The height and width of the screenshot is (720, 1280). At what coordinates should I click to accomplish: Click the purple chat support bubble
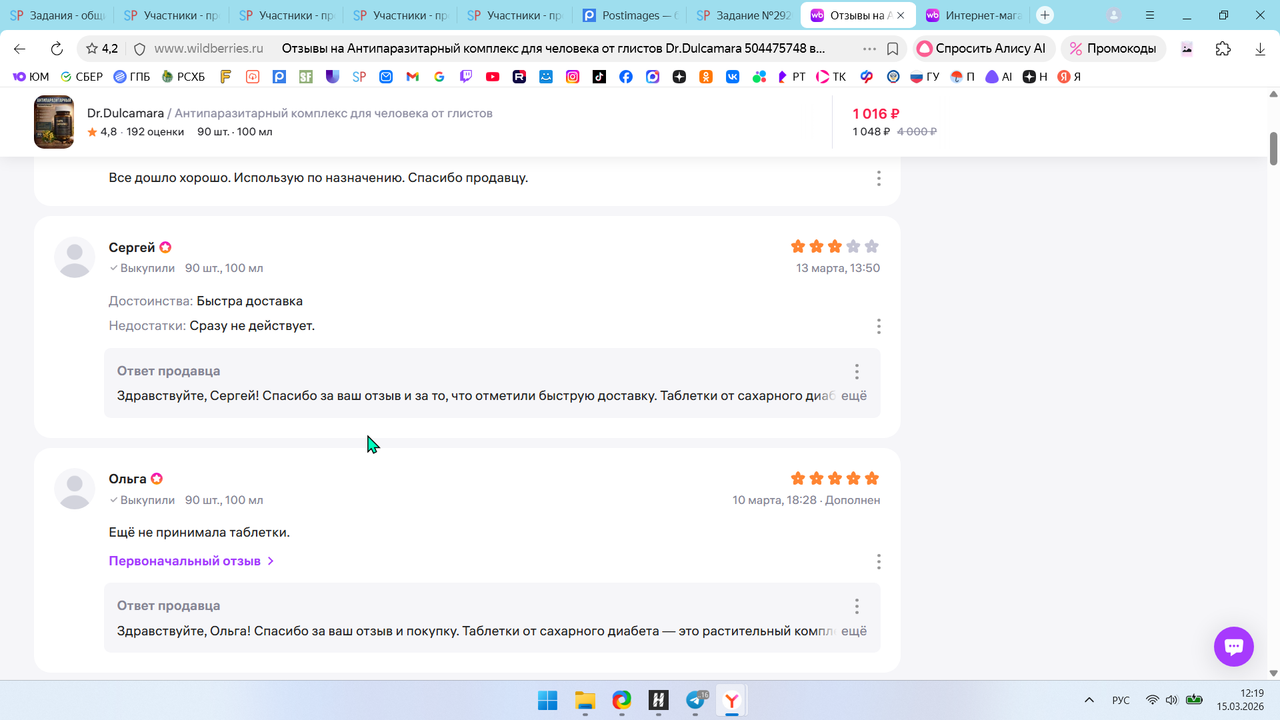coord(1234,646)
